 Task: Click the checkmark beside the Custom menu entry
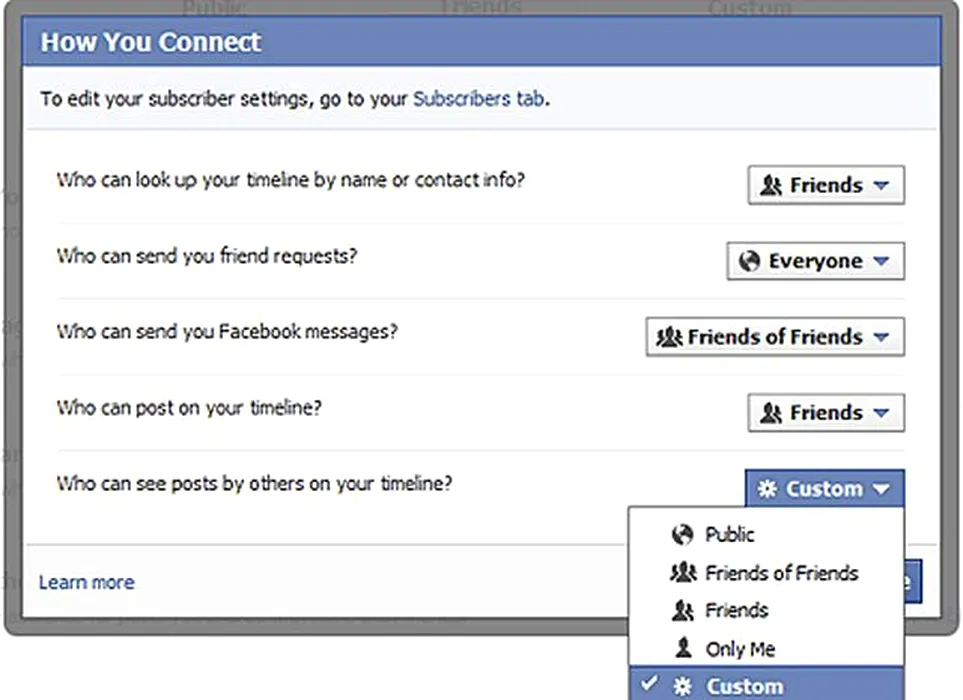coord(650,684)
